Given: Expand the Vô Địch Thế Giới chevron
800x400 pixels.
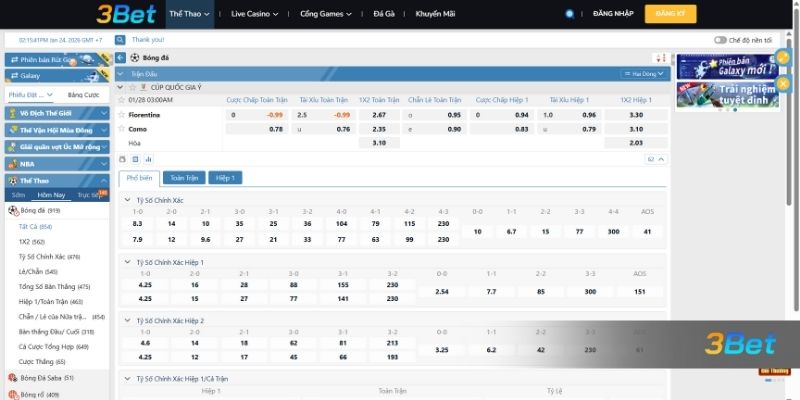Looking at the screenshot, I should pyautogui.click(x=104, y=113).
